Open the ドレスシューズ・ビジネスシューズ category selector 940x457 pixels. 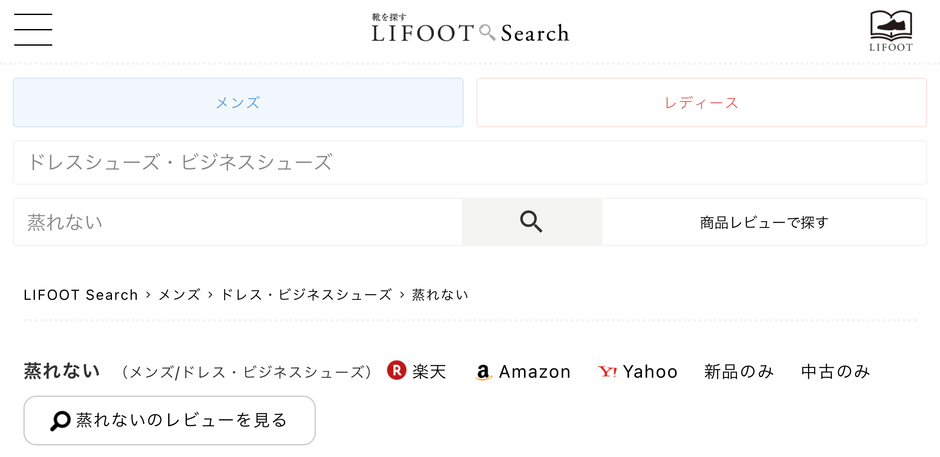470,162
